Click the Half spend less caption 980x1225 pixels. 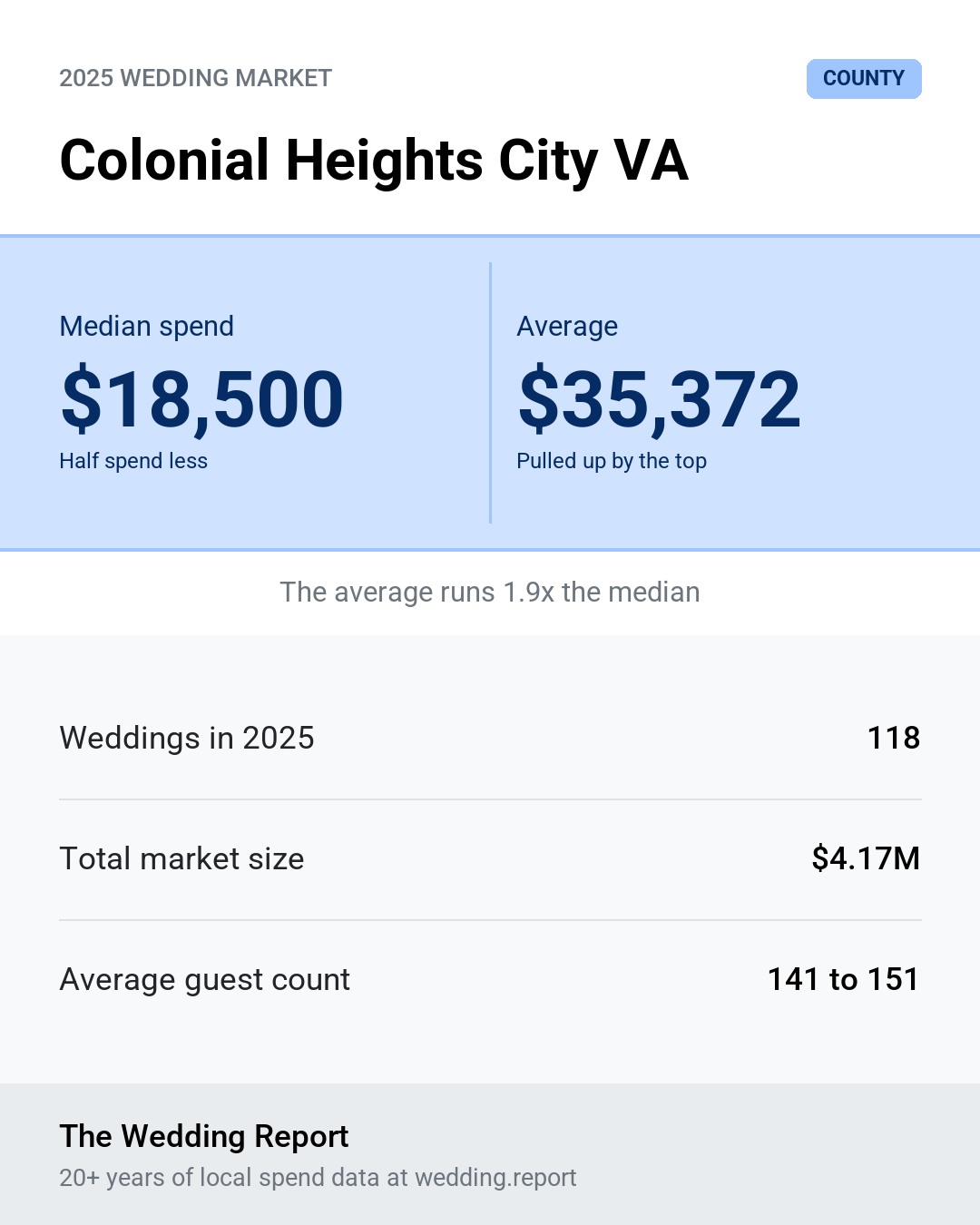pyautogui.click(x=133, y=461)
